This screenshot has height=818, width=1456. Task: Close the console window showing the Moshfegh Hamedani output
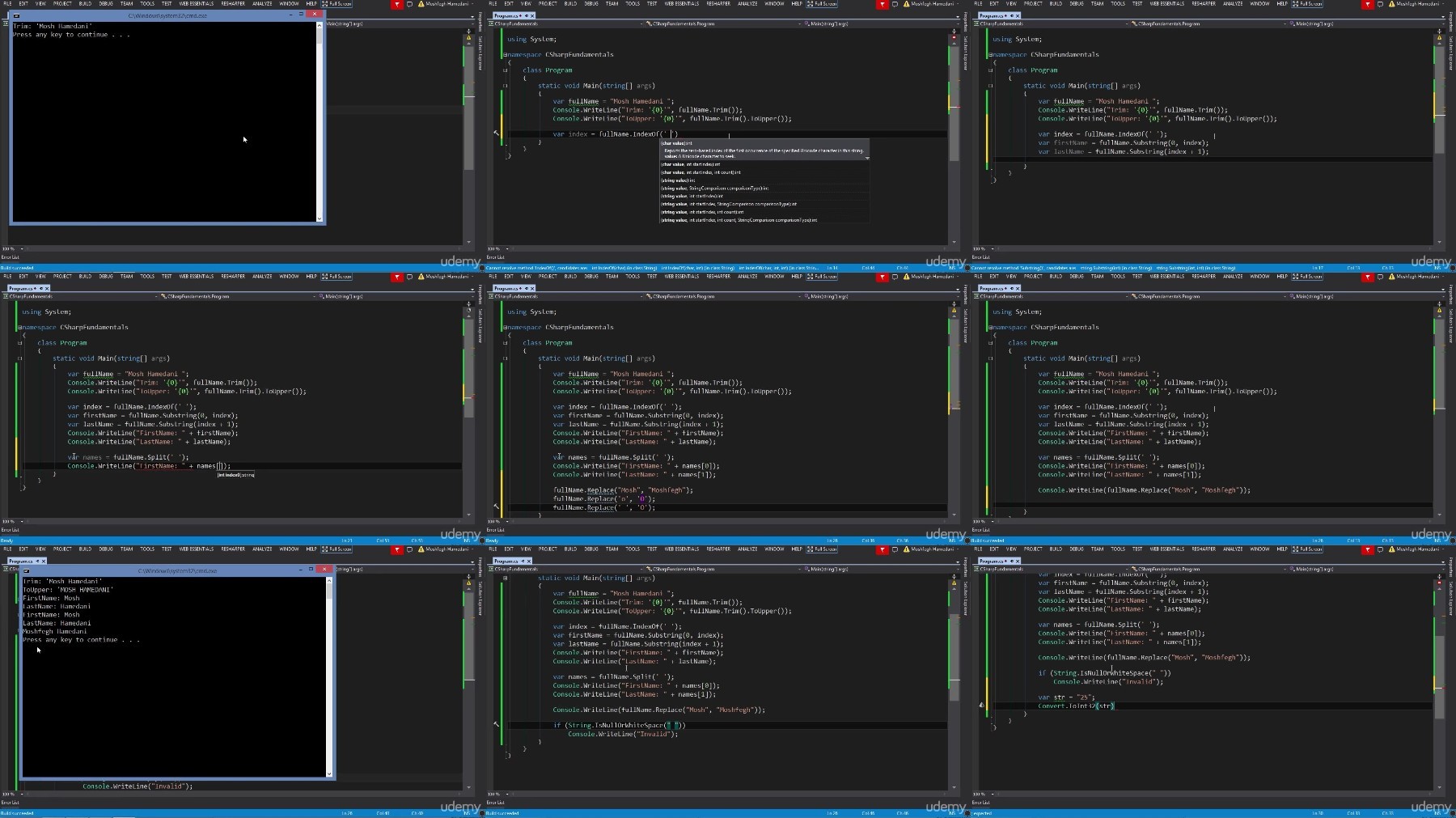click(324, 569)
